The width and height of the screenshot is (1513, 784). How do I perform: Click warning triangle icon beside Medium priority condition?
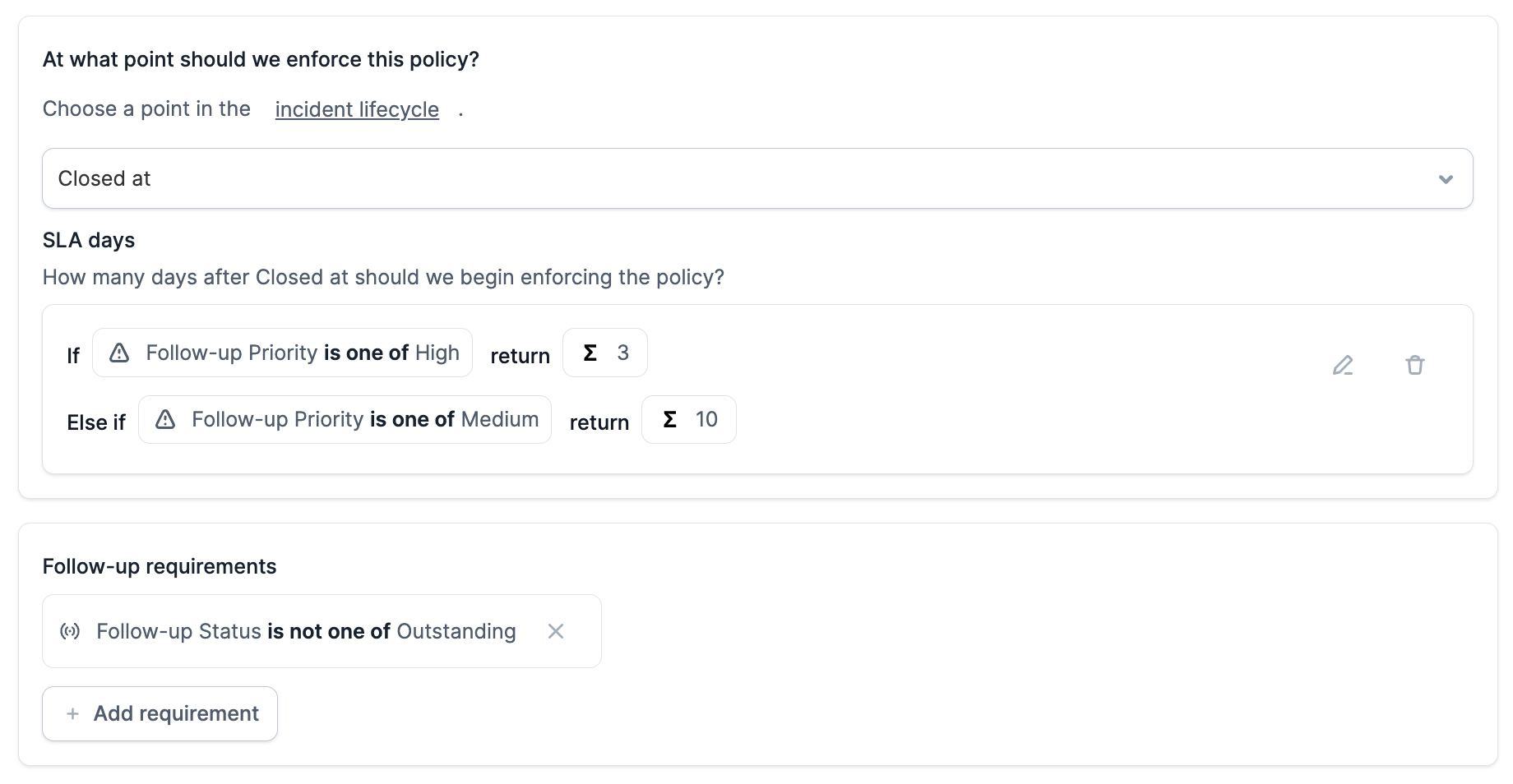[x=165, y=419]
